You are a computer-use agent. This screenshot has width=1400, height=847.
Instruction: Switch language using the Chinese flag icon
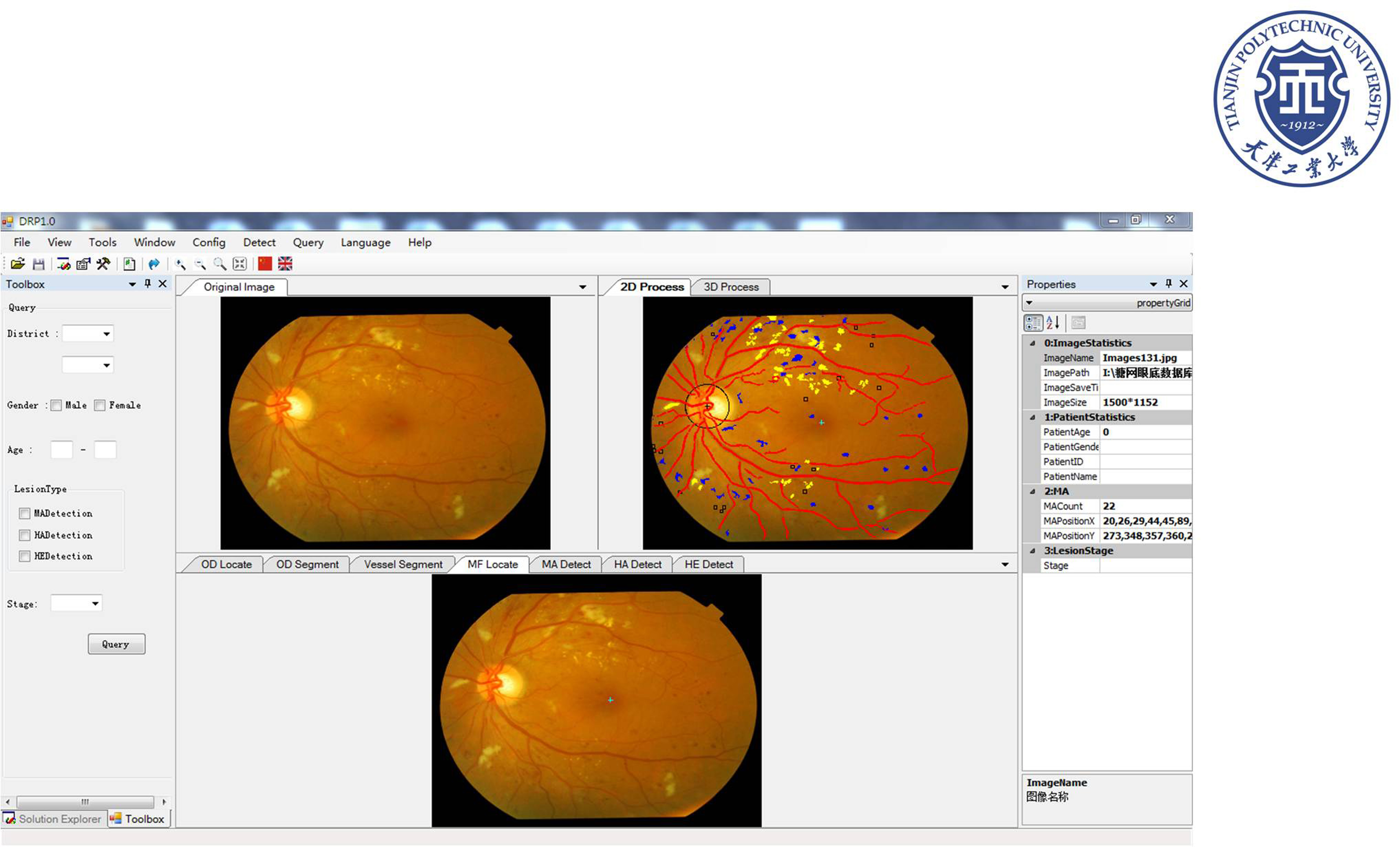click(265, 264)
